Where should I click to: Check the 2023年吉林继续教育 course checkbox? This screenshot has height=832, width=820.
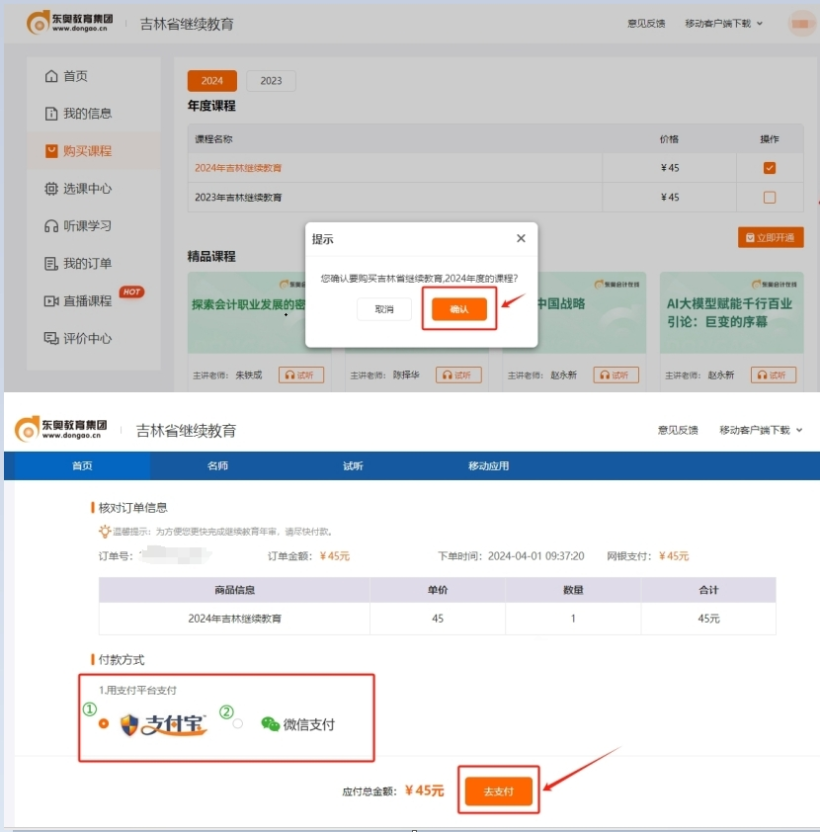[x=769, y=197]
